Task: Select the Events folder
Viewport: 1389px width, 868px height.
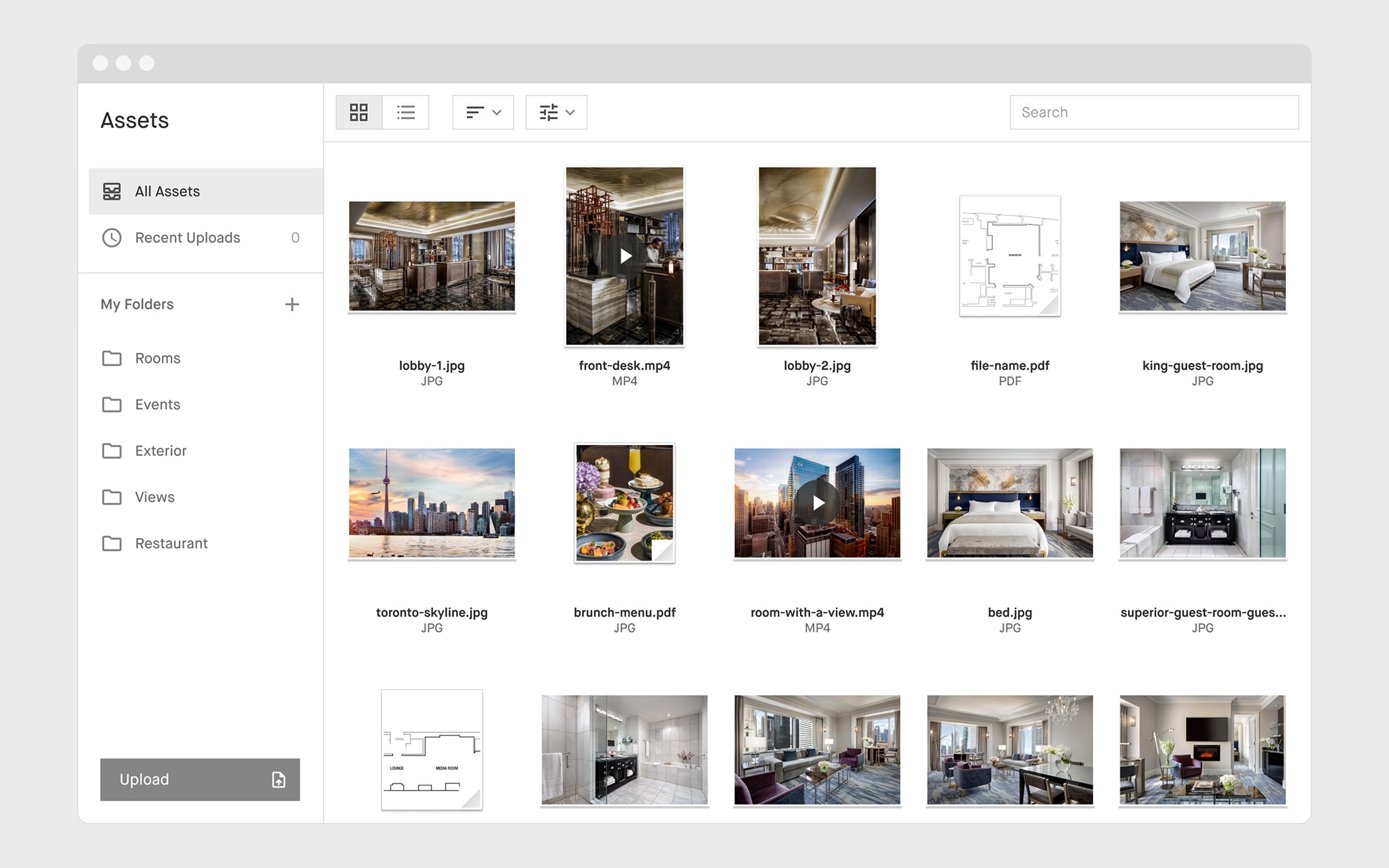Action: click(157, 404)
